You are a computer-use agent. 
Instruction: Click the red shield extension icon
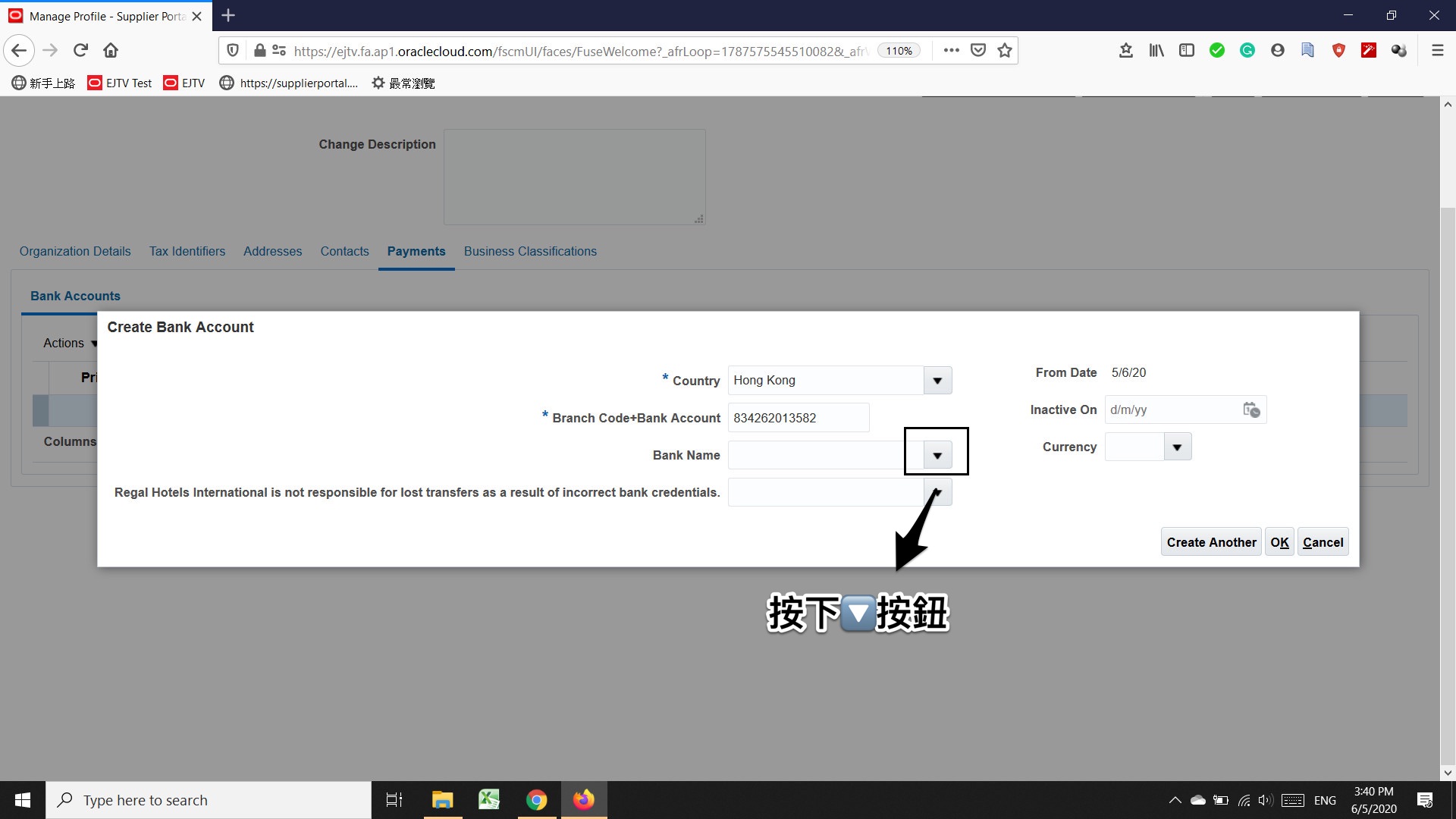click(1338, 51)
